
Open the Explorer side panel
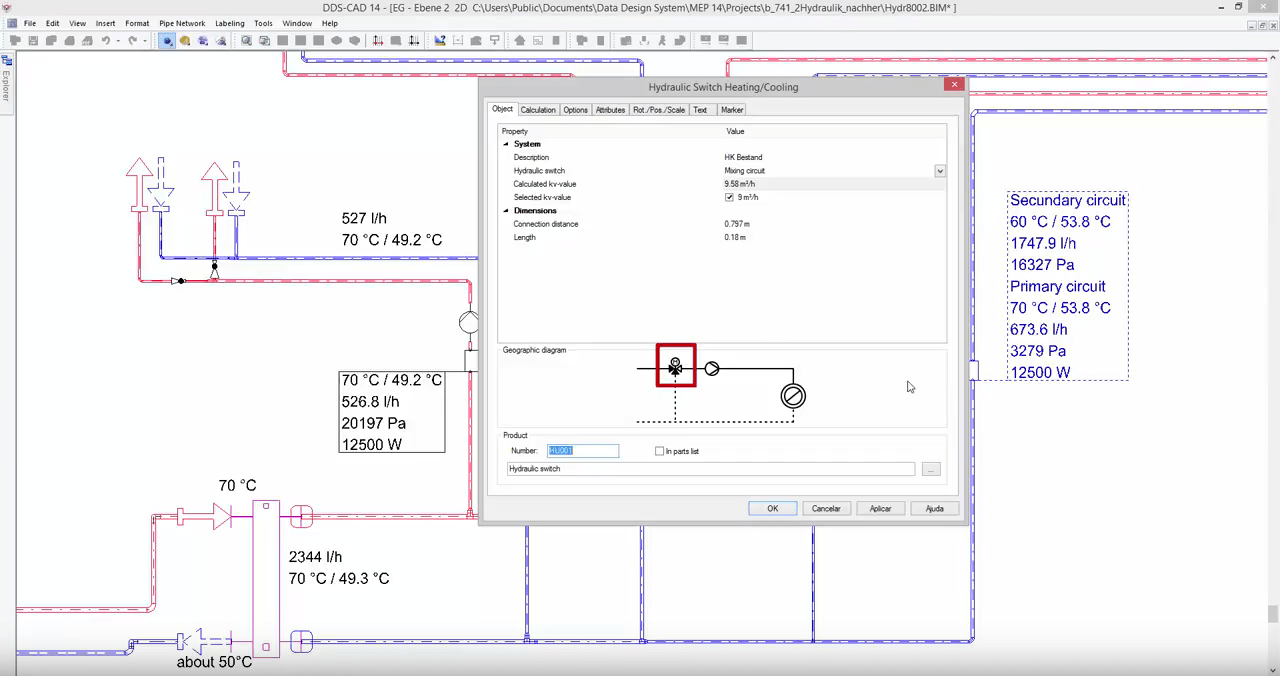point(6,85)
